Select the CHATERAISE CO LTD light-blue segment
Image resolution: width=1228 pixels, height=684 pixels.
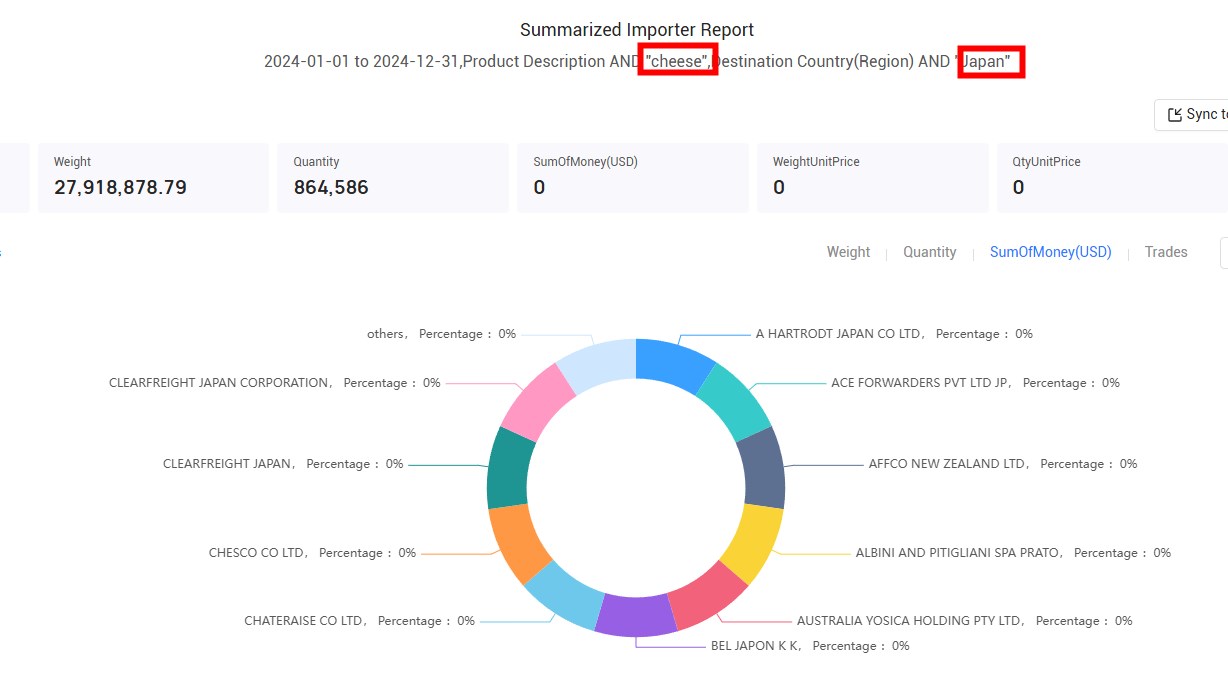[x=563, y=598]
